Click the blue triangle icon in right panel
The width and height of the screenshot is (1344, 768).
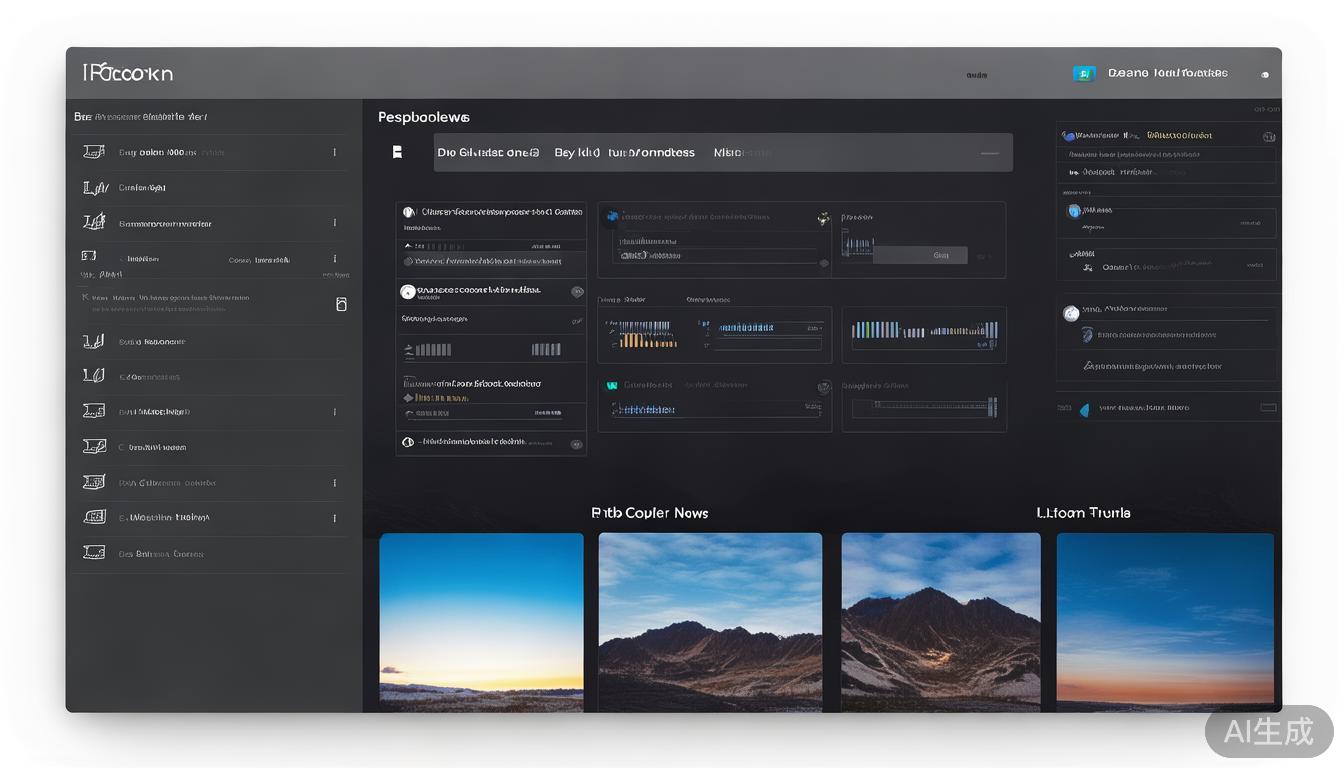[x=1084, y=409]
